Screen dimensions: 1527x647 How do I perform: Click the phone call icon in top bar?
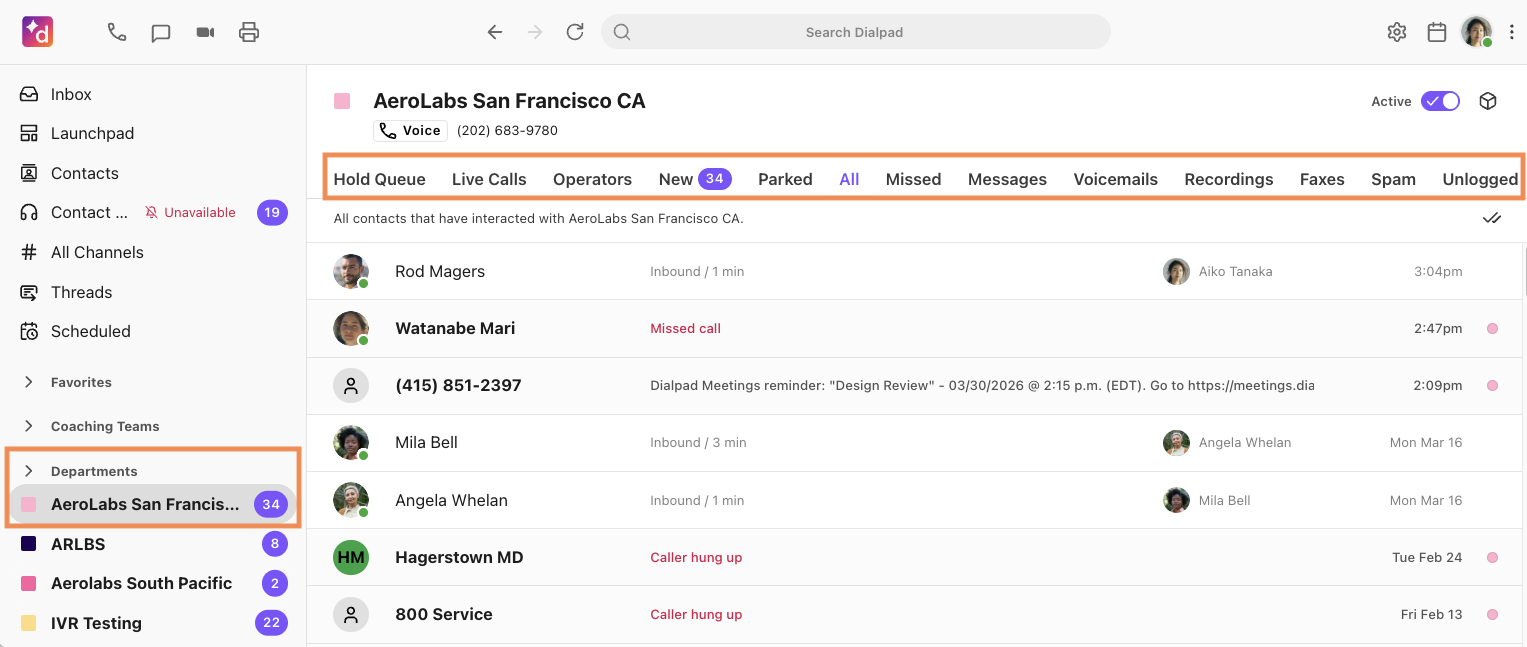[x=117, y=32]
